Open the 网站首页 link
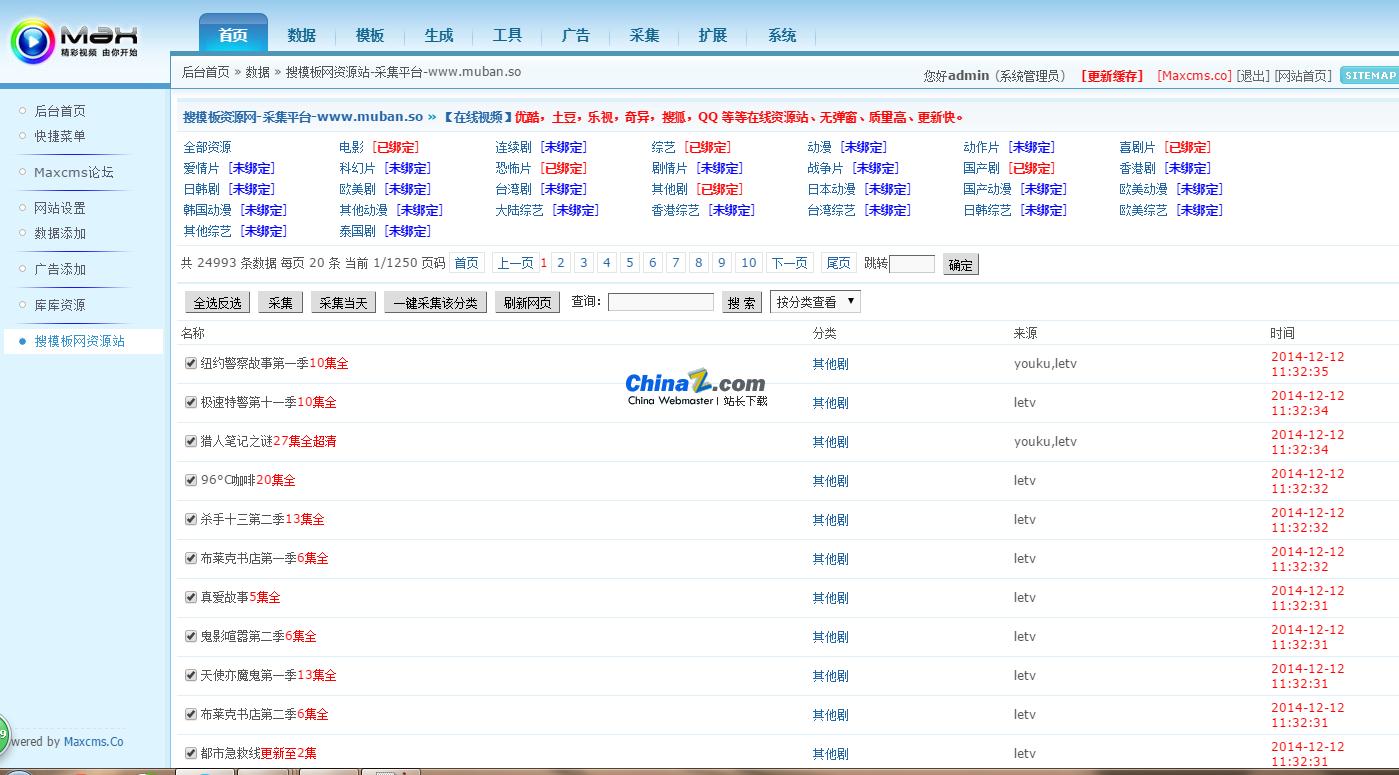Viewport: 1399px width, 775px height. point(1303,76)
